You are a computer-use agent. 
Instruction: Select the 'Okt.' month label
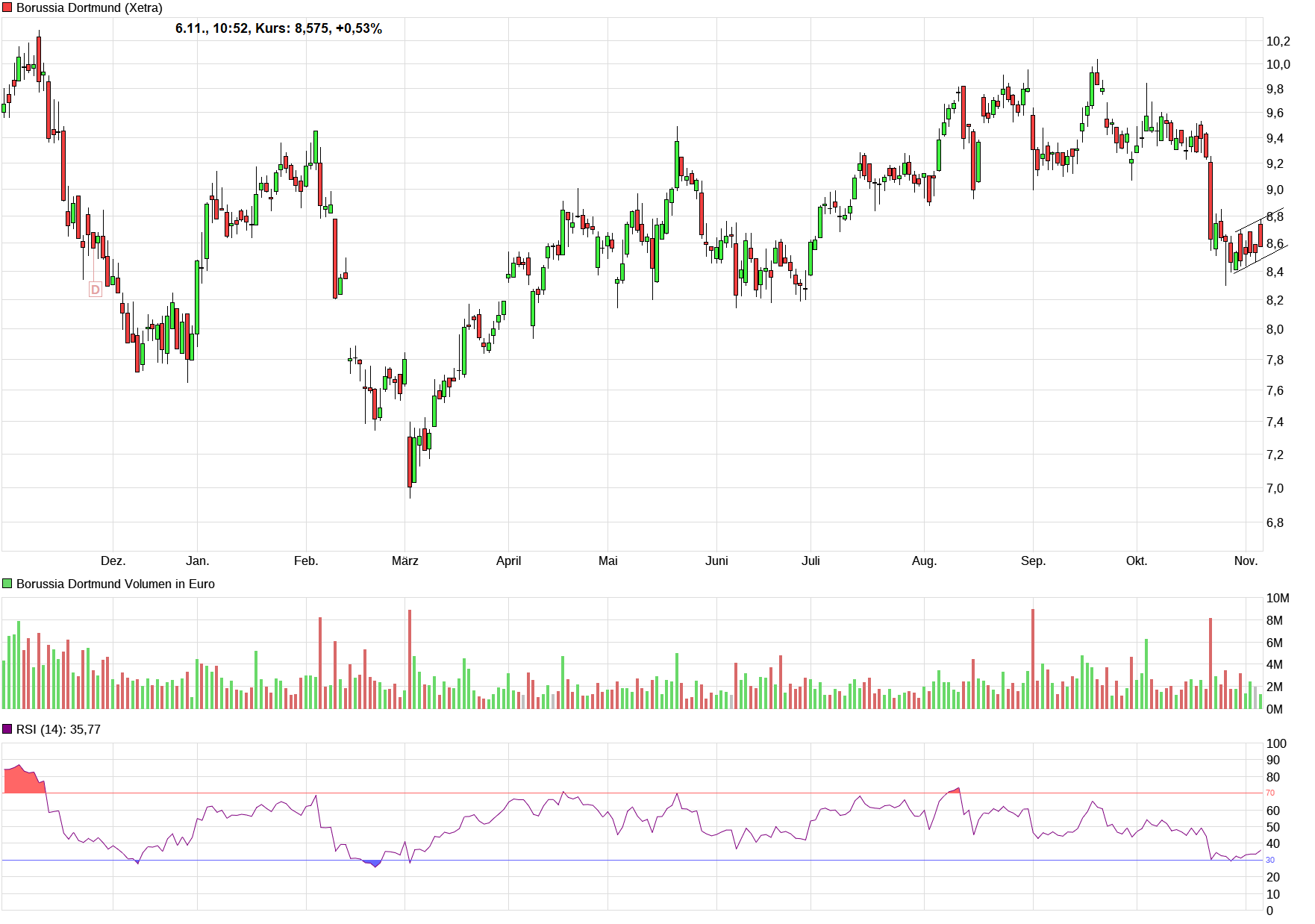tap(1137, 561)
